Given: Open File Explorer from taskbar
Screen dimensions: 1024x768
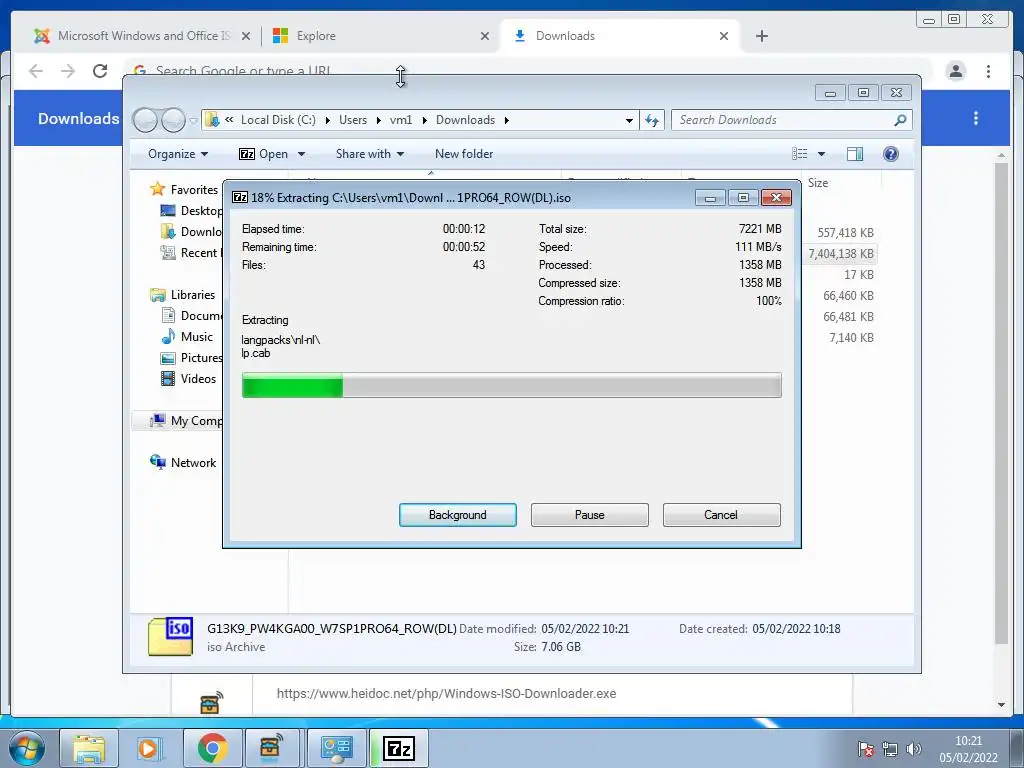Looking at the screenshot, I should 89,748.
